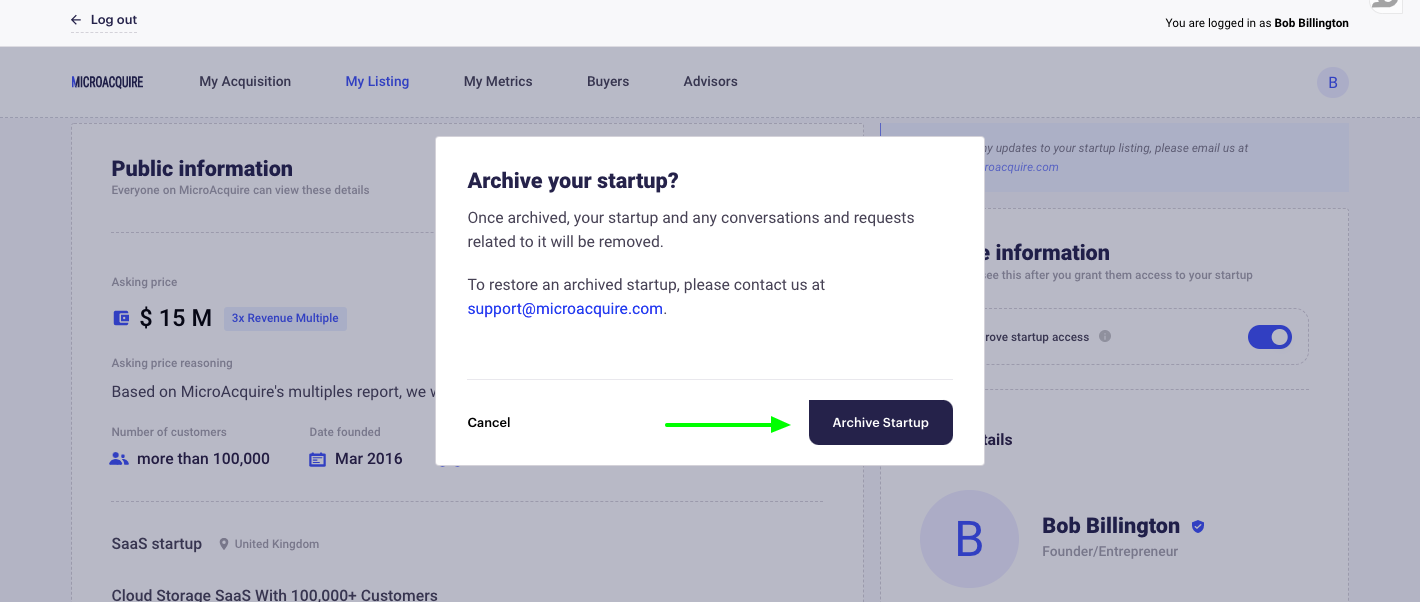Cancel the archive dialog

pyautogui.click(x=489, y=423)
